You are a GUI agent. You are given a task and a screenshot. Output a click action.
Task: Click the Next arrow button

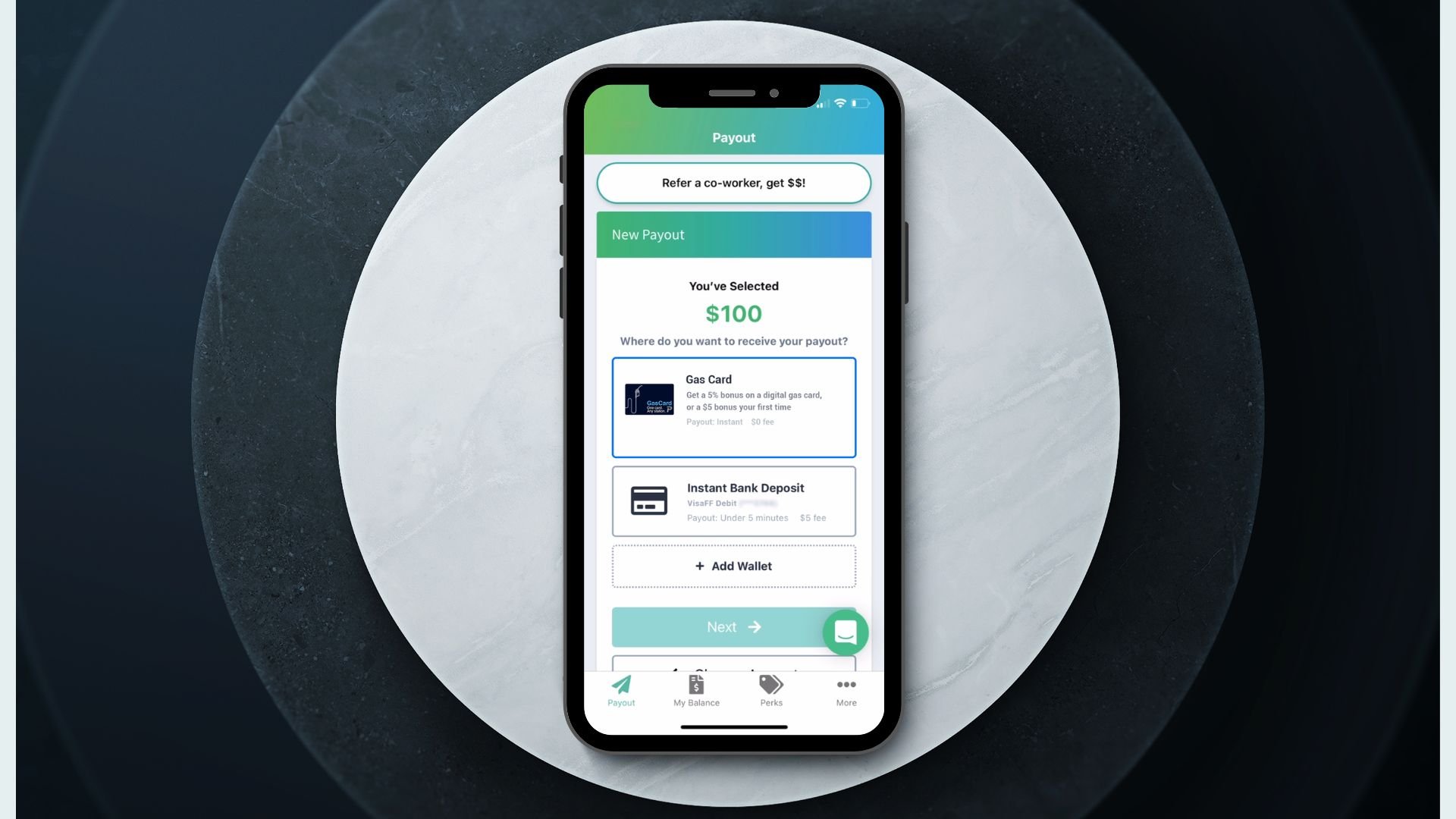click(733, 627)
